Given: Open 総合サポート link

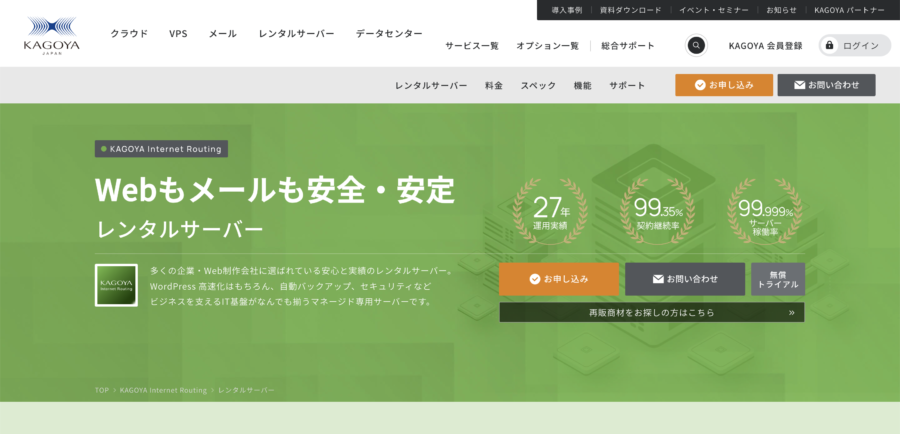Looking at the screenshot, I should coord(628,46).
